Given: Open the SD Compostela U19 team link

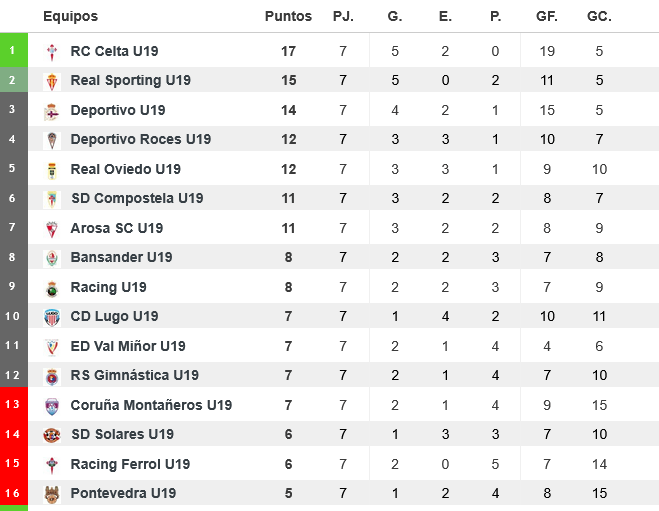Looking at the screenshot, I should [x=137, y=198].
